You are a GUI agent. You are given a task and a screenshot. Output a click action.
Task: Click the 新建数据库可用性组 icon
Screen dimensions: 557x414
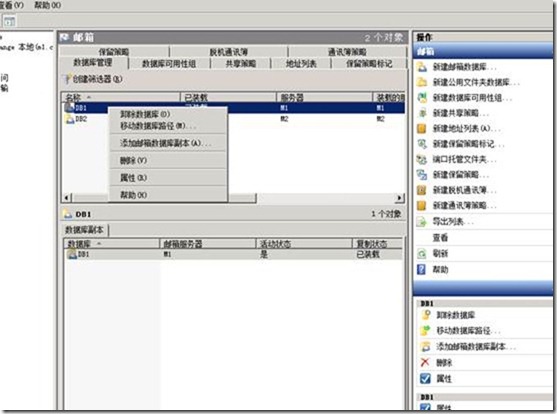point(422,98)
